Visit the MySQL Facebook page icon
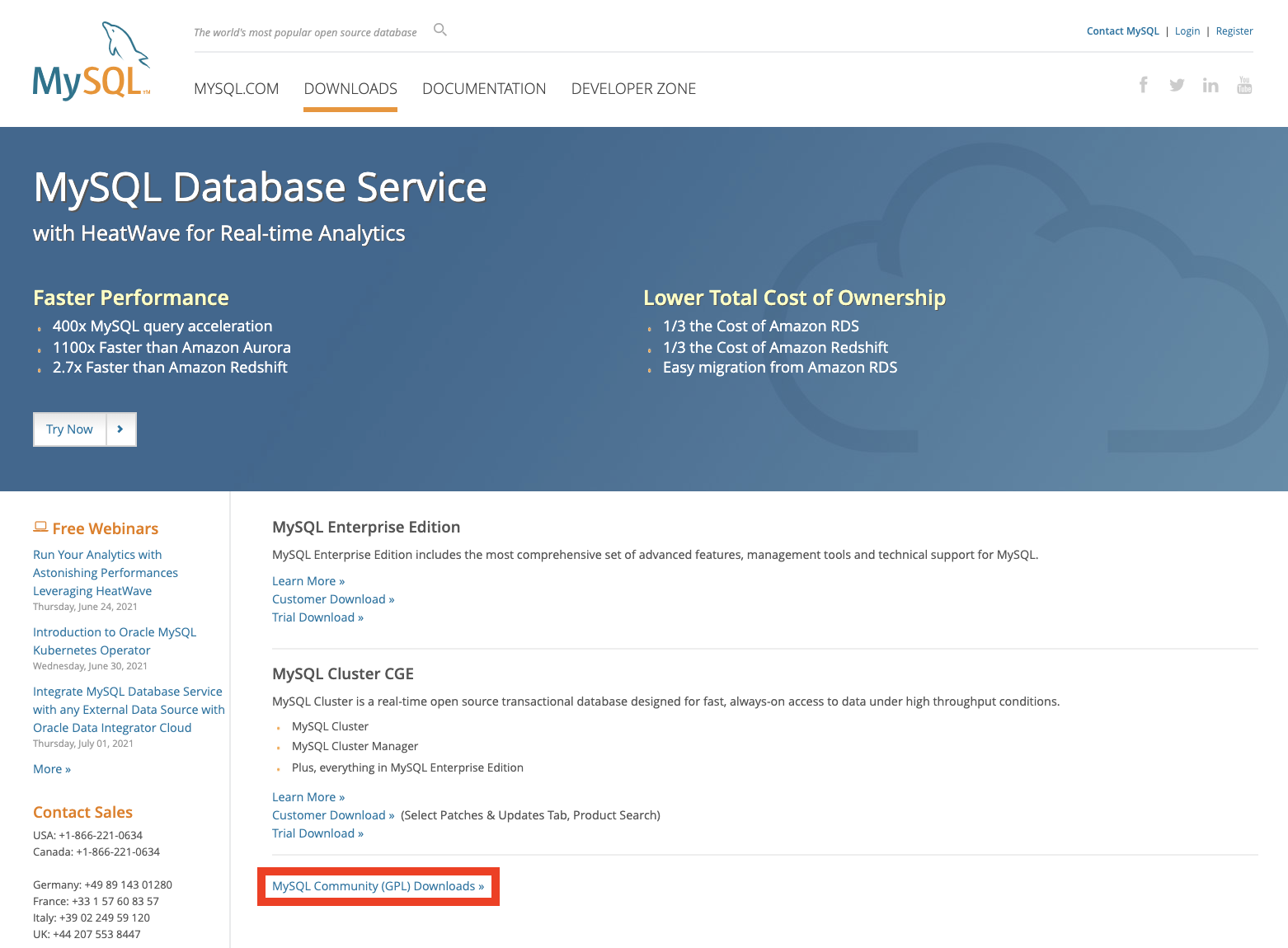This screenshot has width=1288, height=948. click(x=1144, y=84)
